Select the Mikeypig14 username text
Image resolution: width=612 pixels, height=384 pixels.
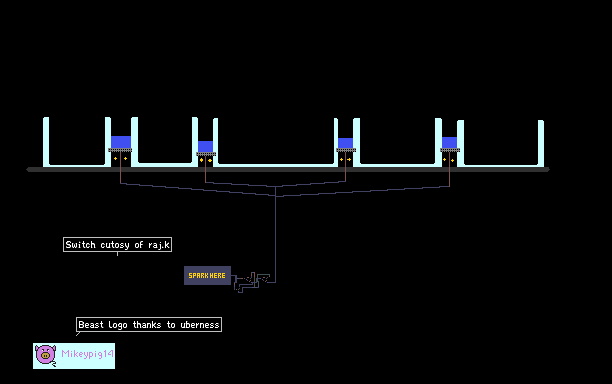pos(87,354)
